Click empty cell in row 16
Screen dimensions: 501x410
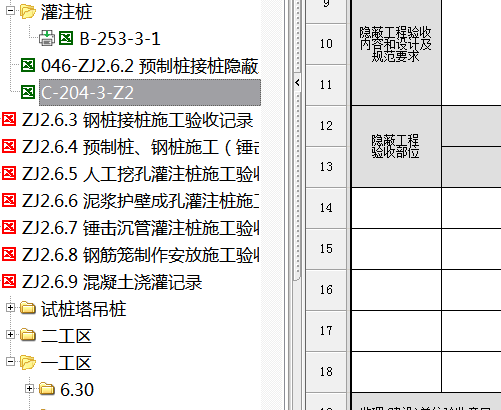pos(396,290)
